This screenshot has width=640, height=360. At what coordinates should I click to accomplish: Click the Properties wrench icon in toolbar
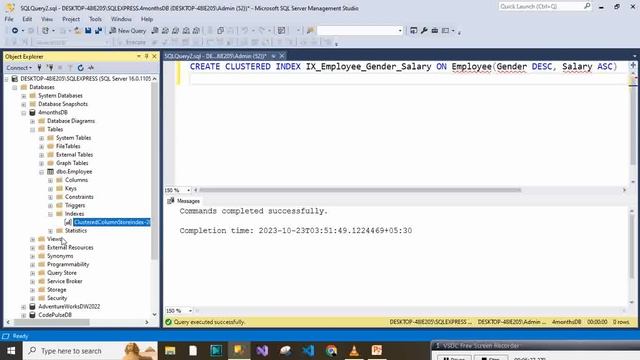click(424, 31)
